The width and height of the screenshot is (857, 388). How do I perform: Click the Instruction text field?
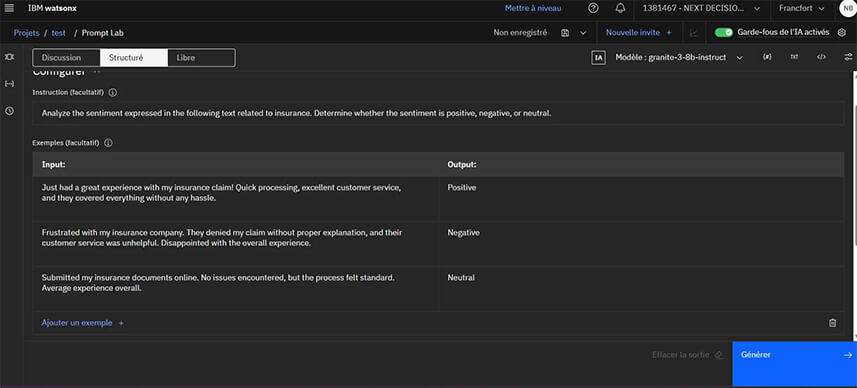(438, 114)
